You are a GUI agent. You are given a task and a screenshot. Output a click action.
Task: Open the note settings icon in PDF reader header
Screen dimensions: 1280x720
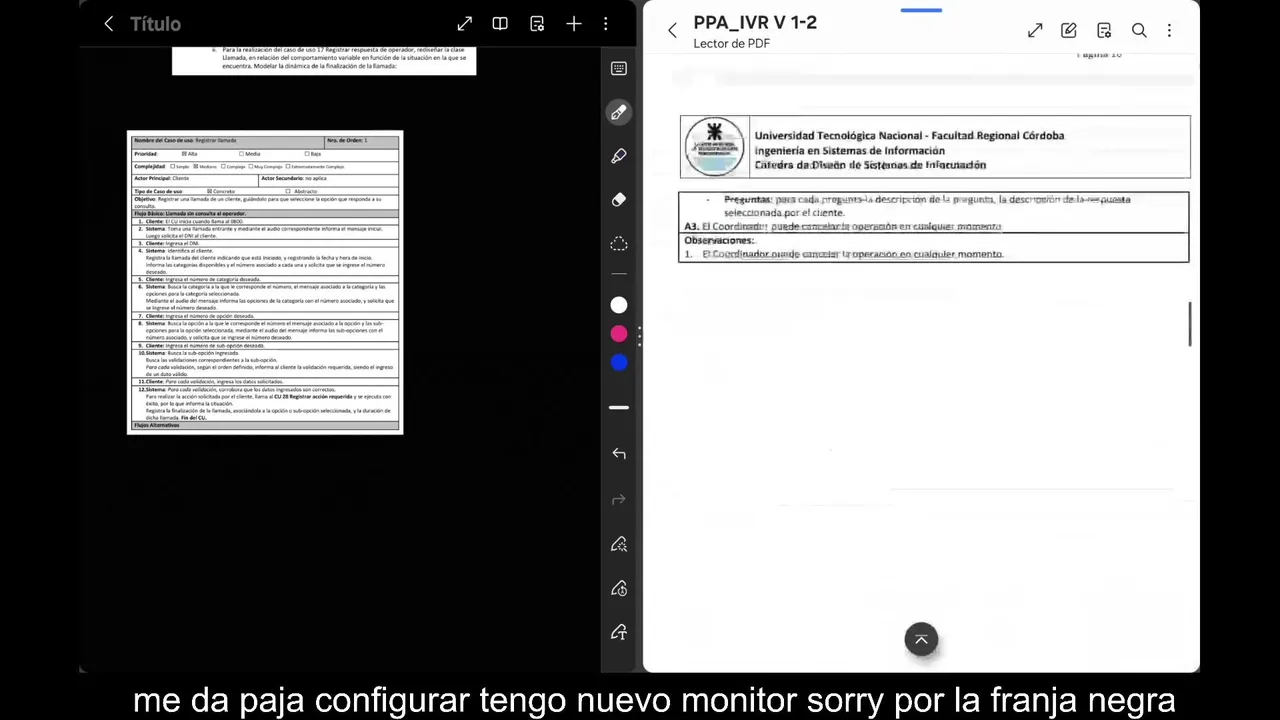(x=1104, y=31)
